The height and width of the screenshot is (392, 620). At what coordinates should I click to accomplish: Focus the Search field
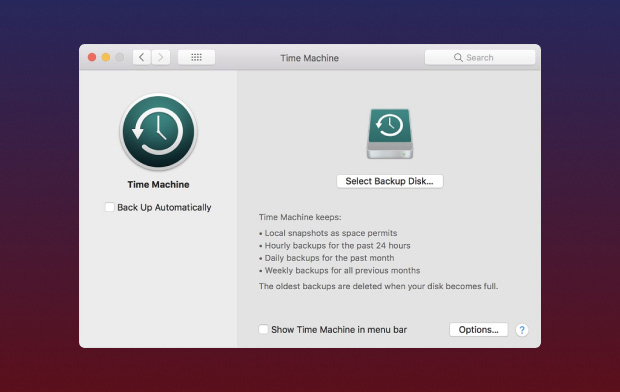pos(480,57)
